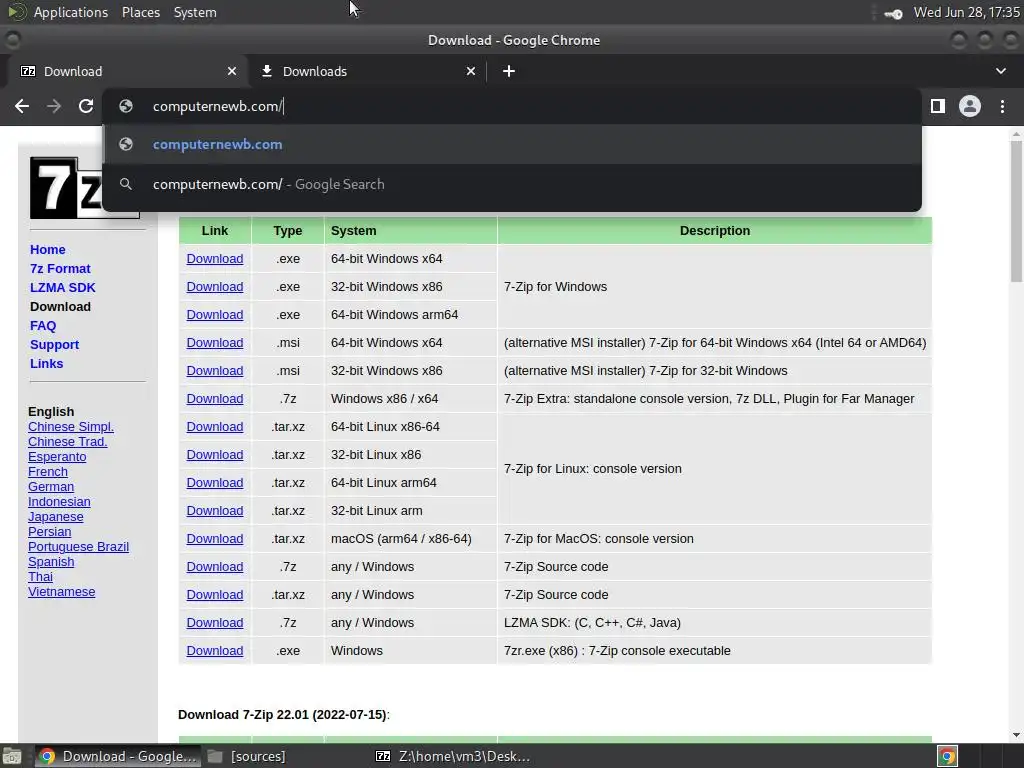The image size is (1024, 768).
Task: Click the magnifier icon beside the Google Search suggestion
Action: 126,184
